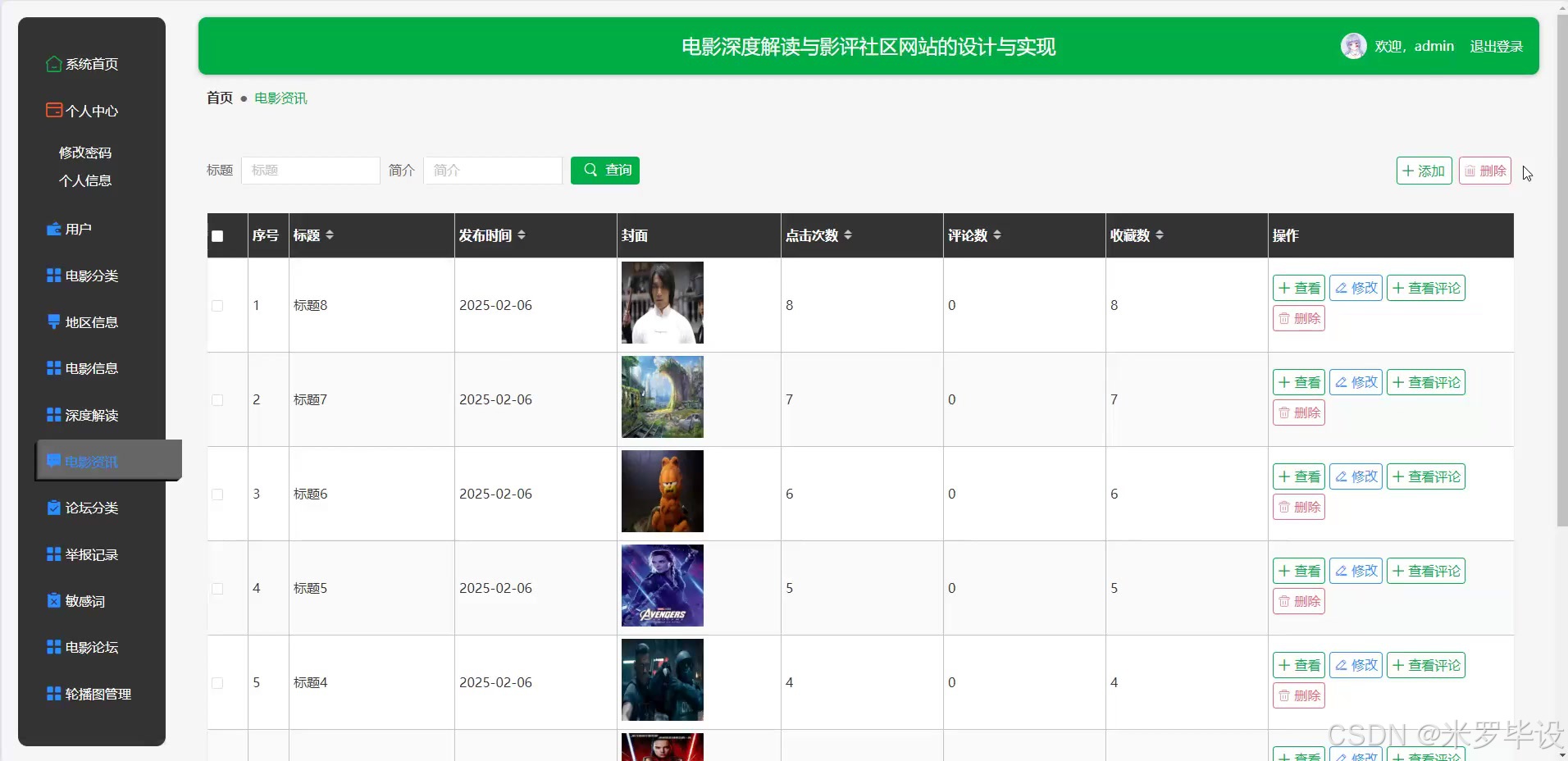The width and height of the screenshot is (1568, 761).
Task: Click the admin avatar in header
Action: coord(1353,46)
